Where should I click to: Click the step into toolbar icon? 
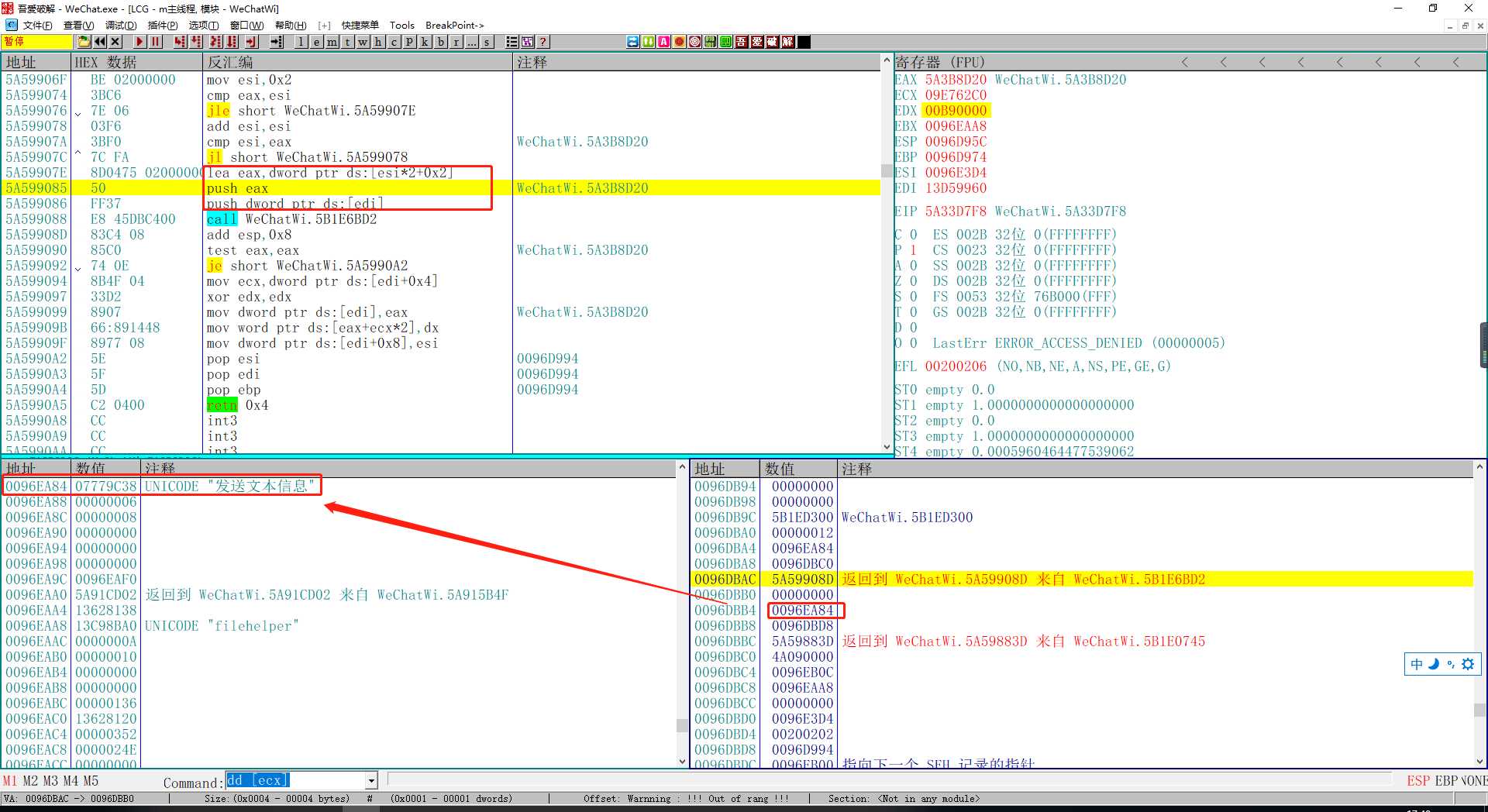click(180, 42)
